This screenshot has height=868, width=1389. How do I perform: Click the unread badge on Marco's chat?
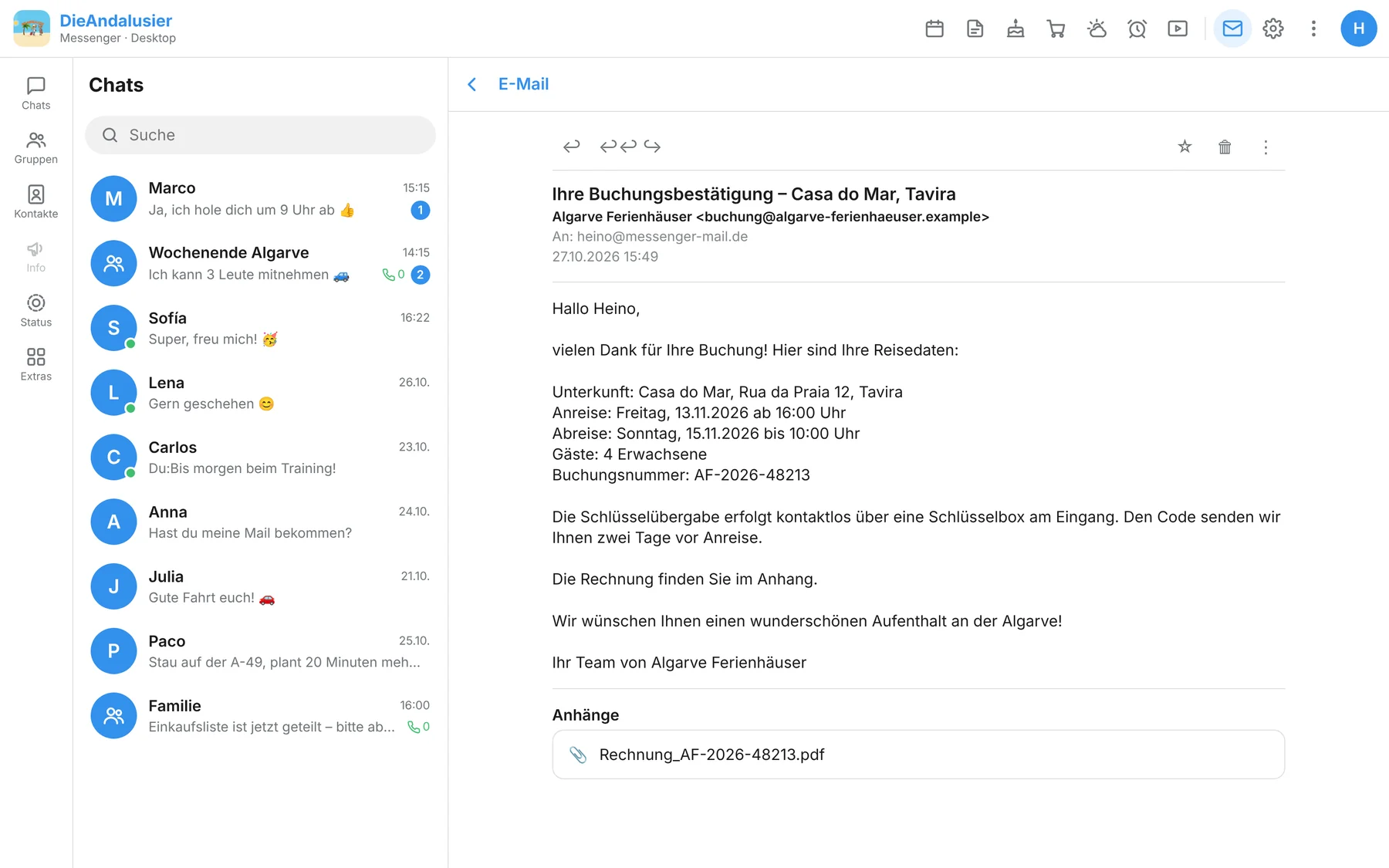point(421,210)
